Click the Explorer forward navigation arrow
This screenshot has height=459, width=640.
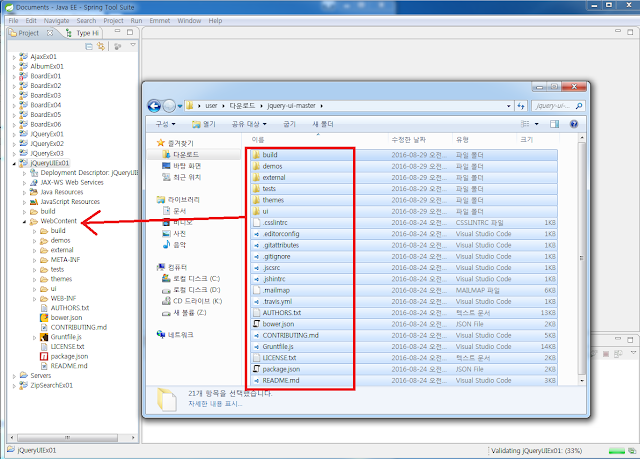(169, 106)
